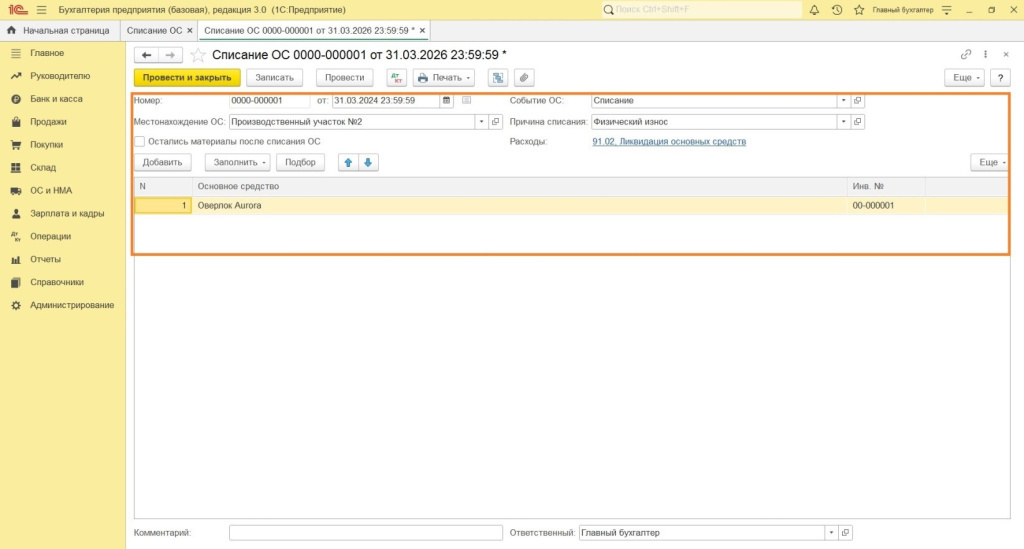This screenshot has height=549, width=1024.
Task: Move the row down with the blue down arrow
Action: click(368, 162)
